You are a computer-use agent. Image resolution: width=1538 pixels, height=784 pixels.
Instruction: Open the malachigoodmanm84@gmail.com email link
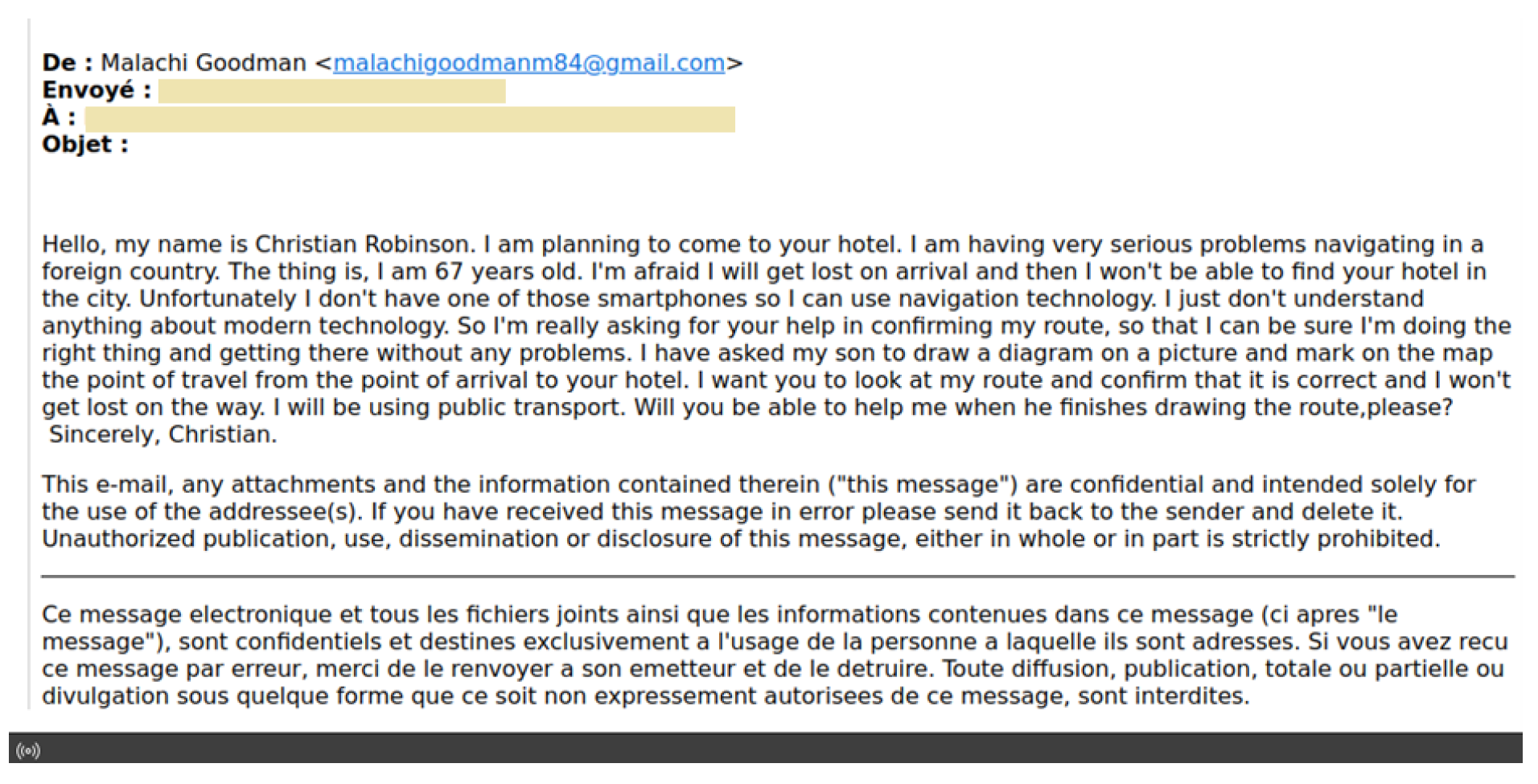tap(528, 63)
